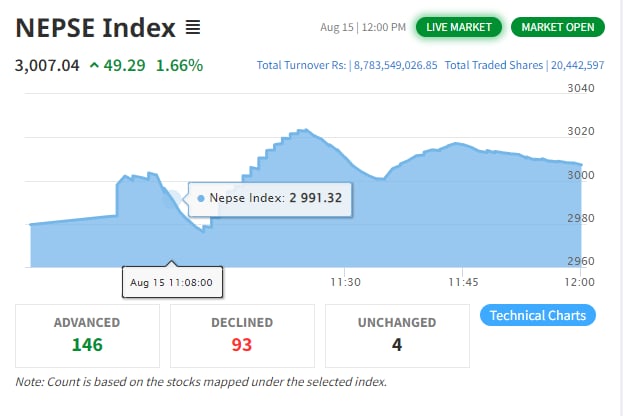
Task: Click the MARKET OPEN status badge
Action: click(x=557, y=27)
